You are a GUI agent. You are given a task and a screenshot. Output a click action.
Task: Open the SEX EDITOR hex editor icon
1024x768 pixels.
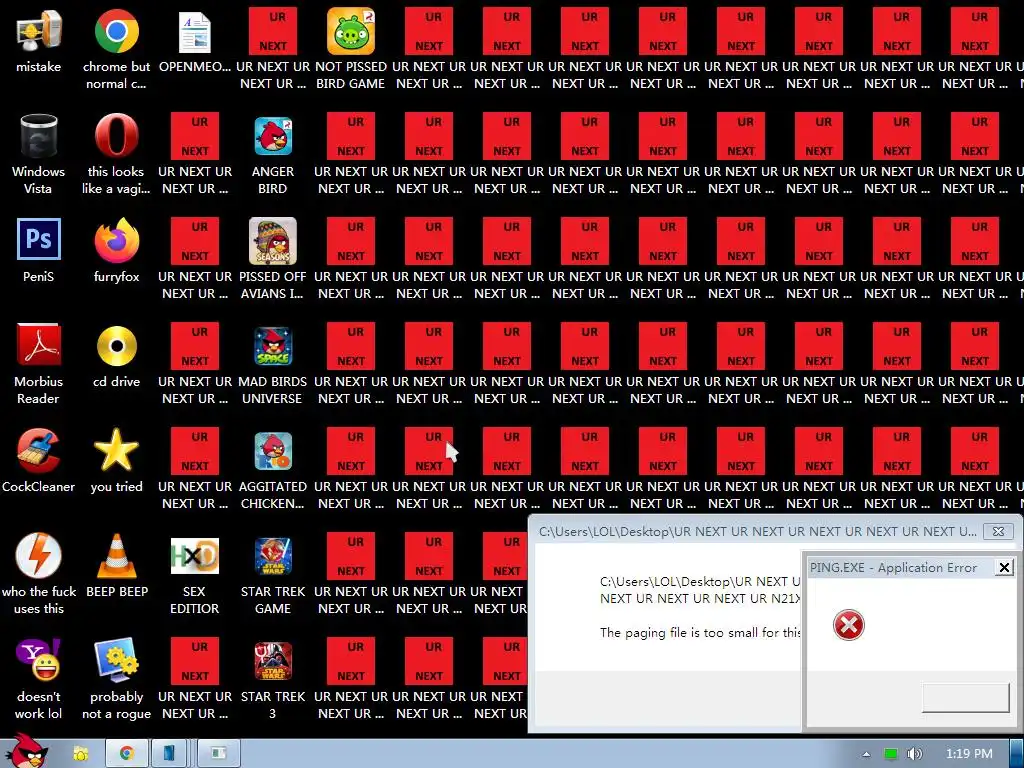(x=195, y=556)
